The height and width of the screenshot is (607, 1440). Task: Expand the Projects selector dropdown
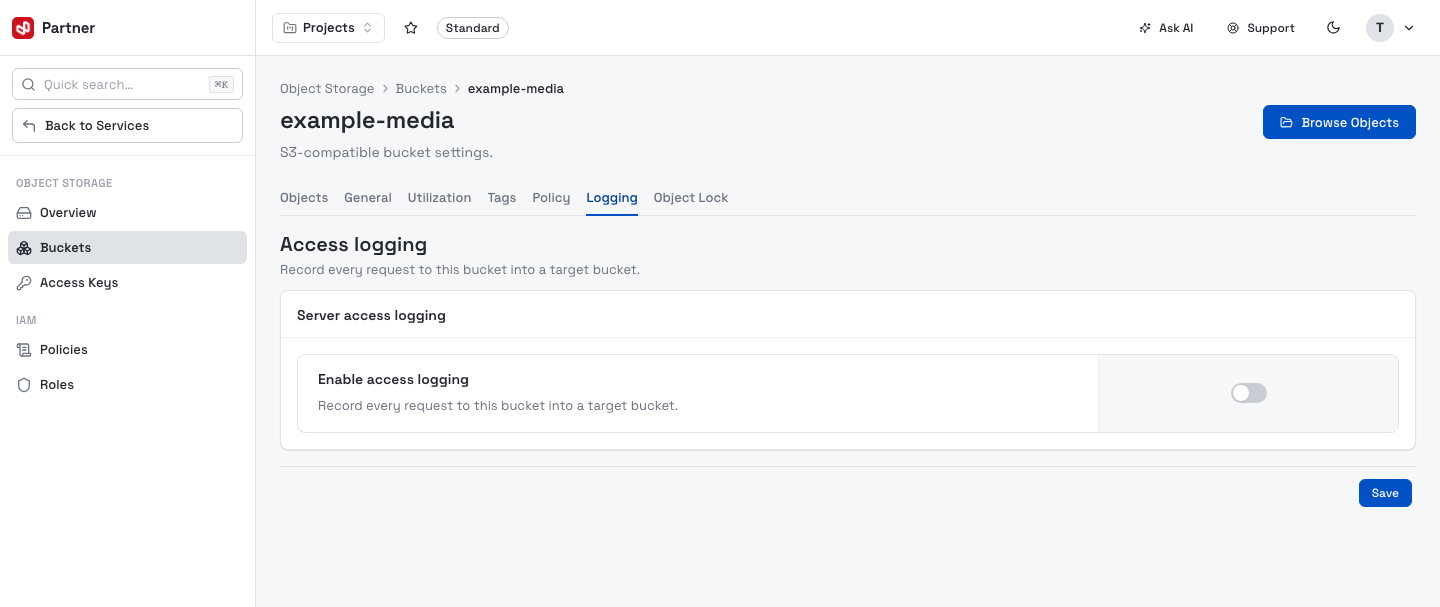coord(328,28)
